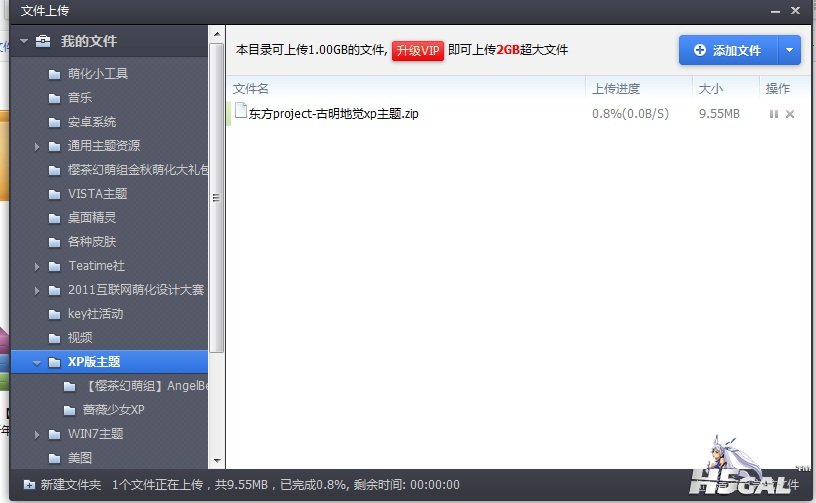
Task: Open the 添加文件 dropdown arrow
Action: click(x=790, y=50)
